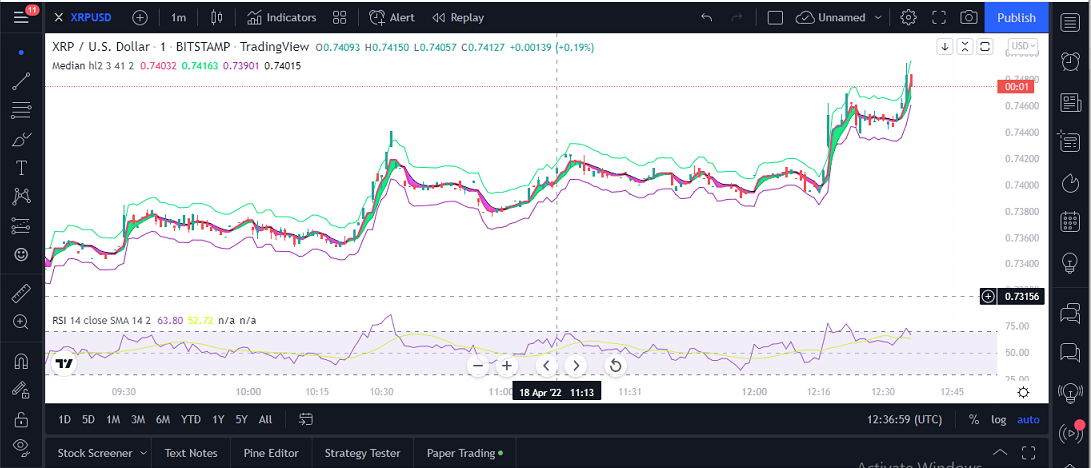
Task: Lock all drawing tools
Action: coord(21,419)
